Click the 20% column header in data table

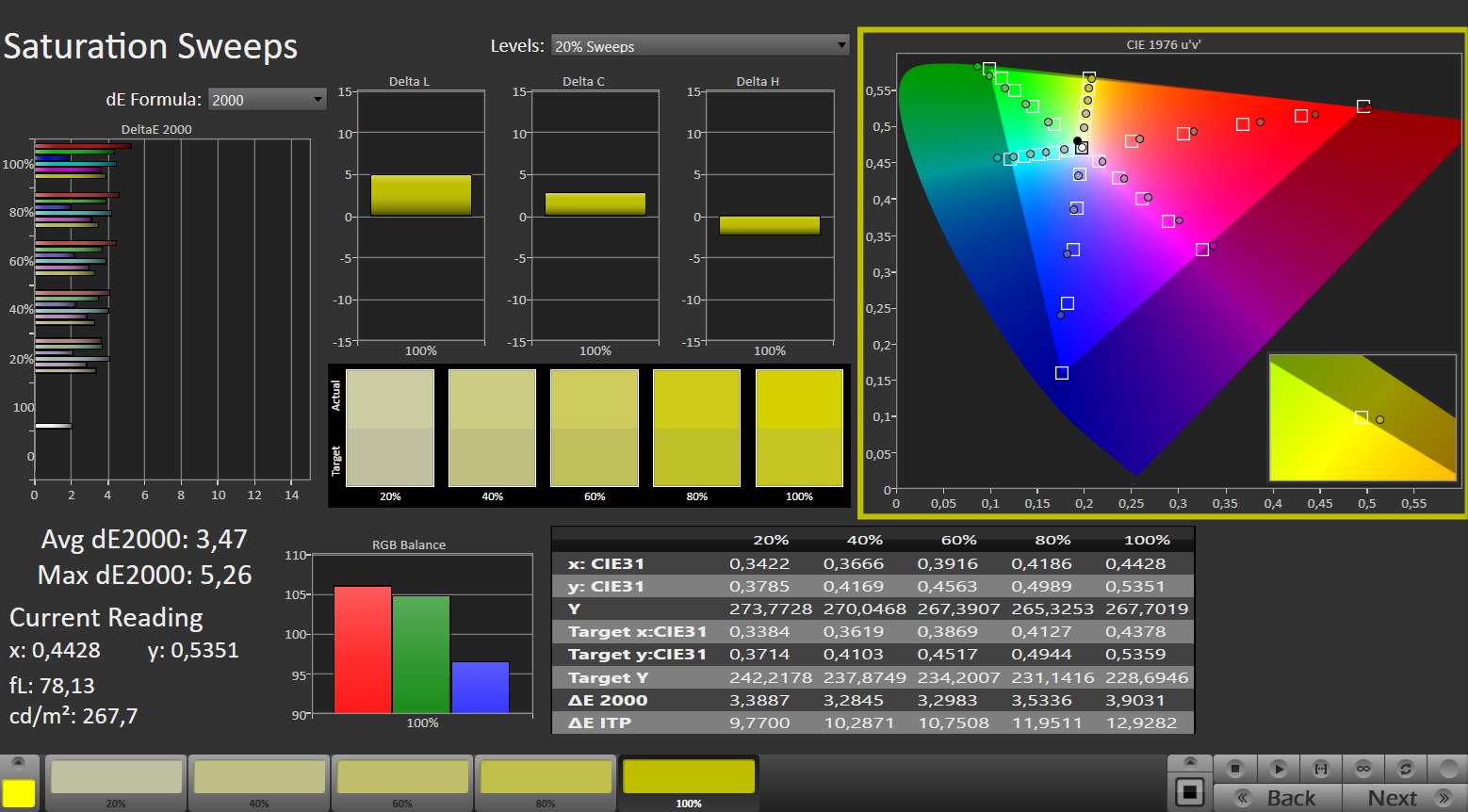pyautogui.click(x=770, y=540)
